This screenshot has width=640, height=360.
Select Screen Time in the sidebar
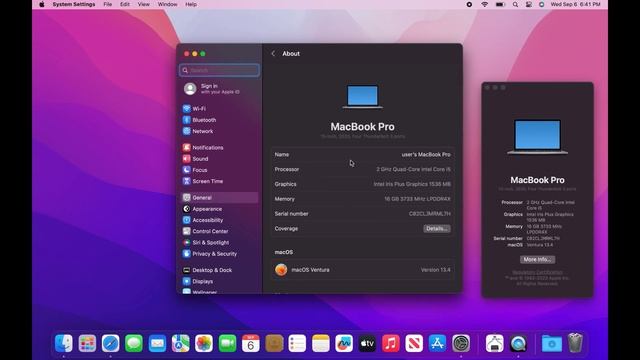(x=203, y=181)
